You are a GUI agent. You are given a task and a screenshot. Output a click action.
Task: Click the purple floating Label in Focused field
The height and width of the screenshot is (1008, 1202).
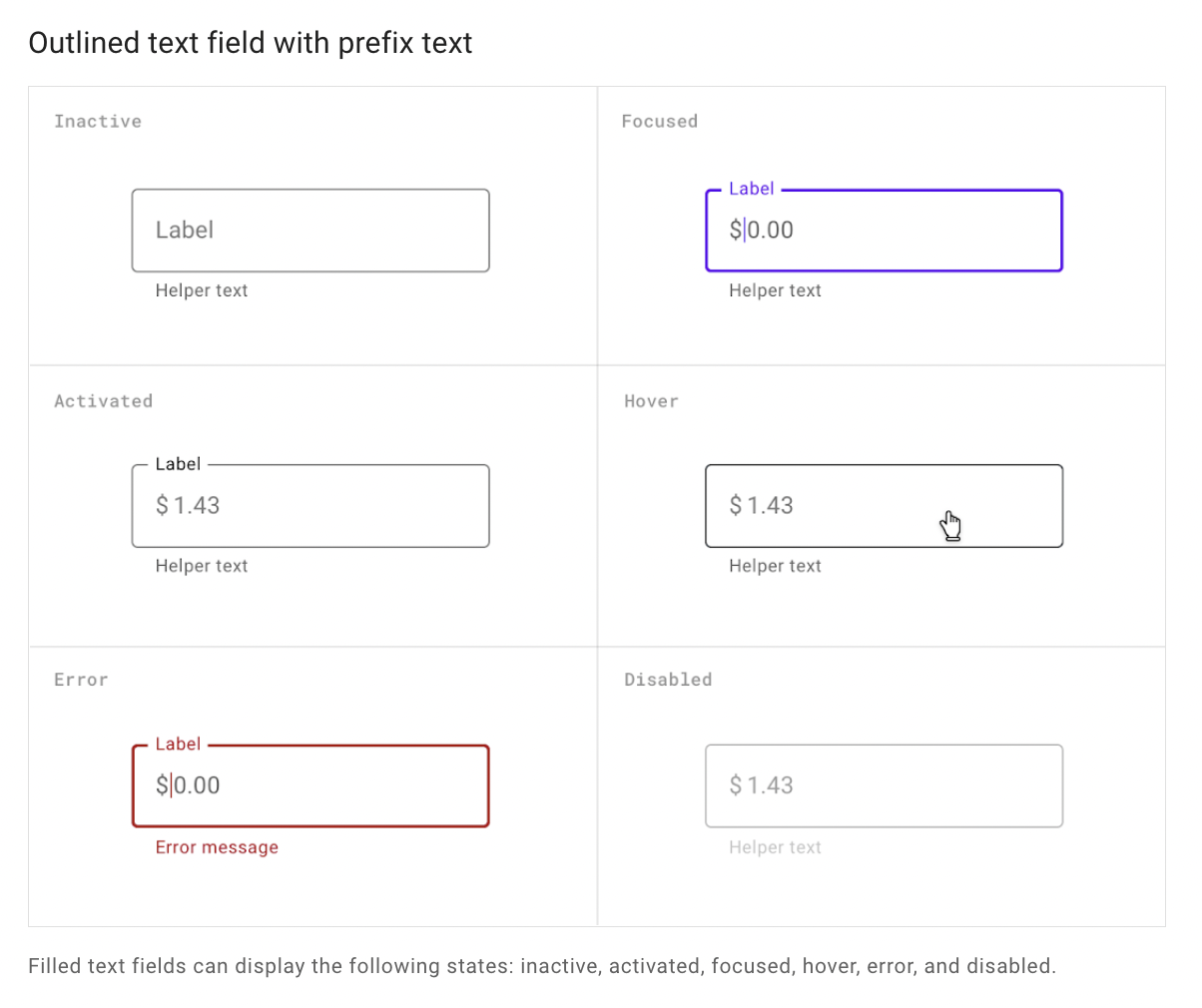751,189
